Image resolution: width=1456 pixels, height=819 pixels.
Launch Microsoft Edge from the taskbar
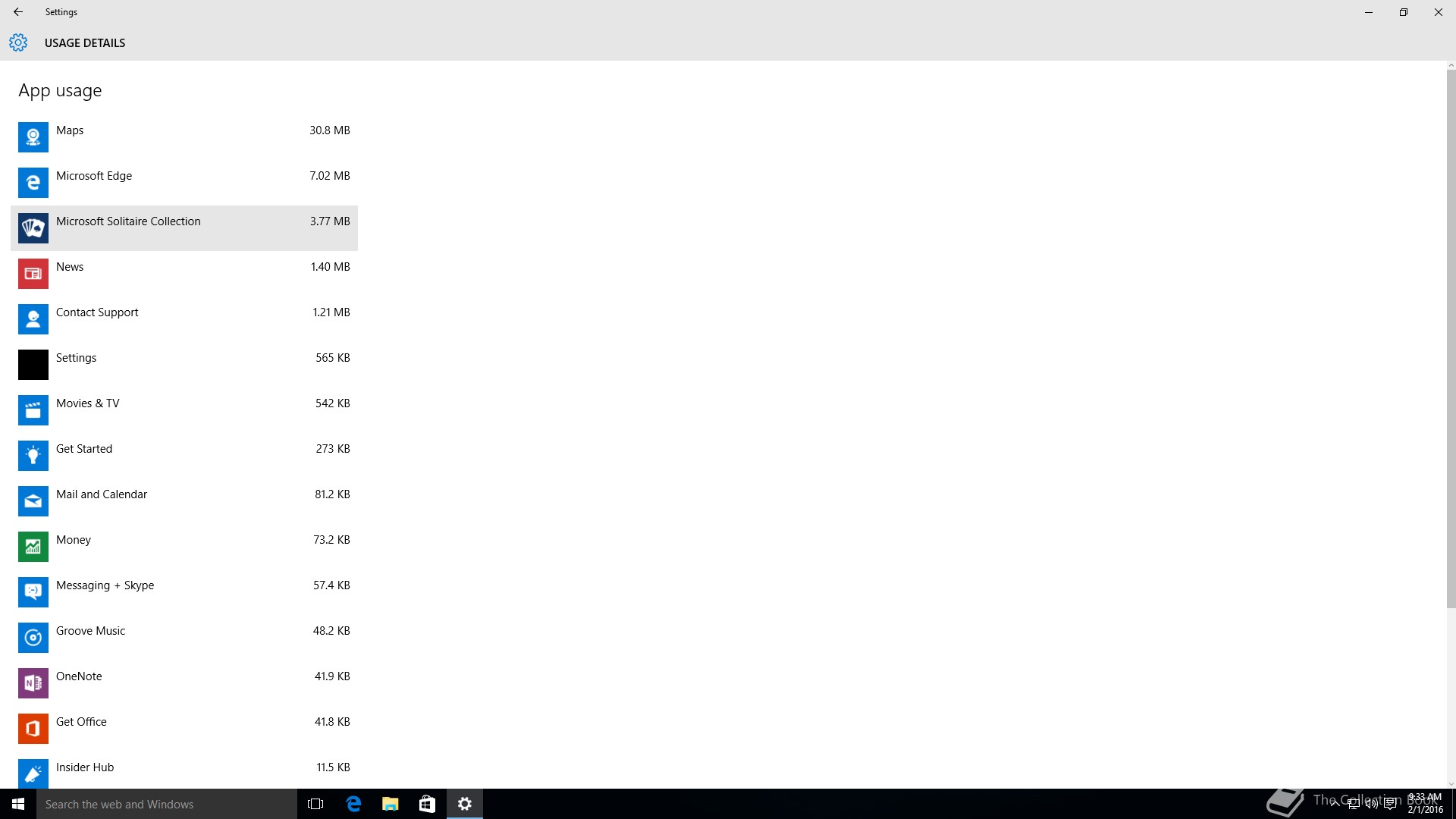click(353, 804)
